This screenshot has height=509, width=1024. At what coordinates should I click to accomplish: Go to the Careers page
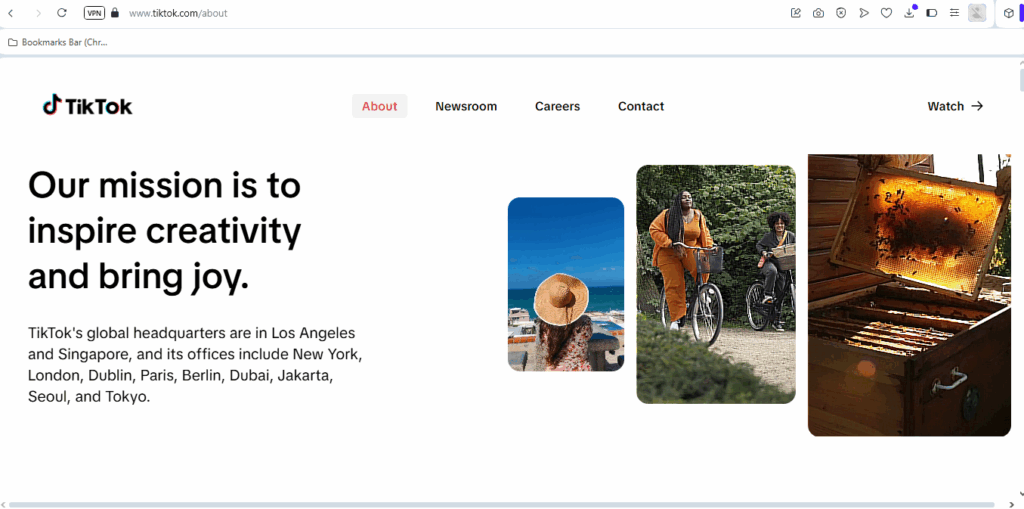pyautogui.click(x=557, y=106)
